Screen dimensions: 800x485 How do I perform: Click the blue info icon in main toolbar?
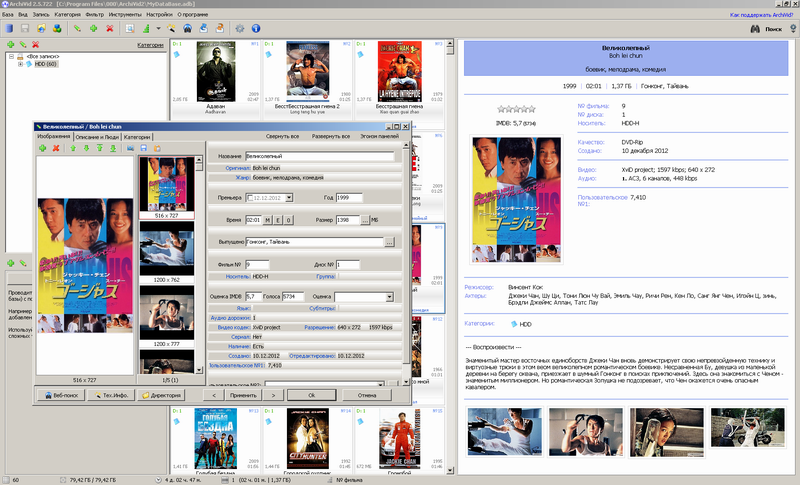click(x=256, y=29)
